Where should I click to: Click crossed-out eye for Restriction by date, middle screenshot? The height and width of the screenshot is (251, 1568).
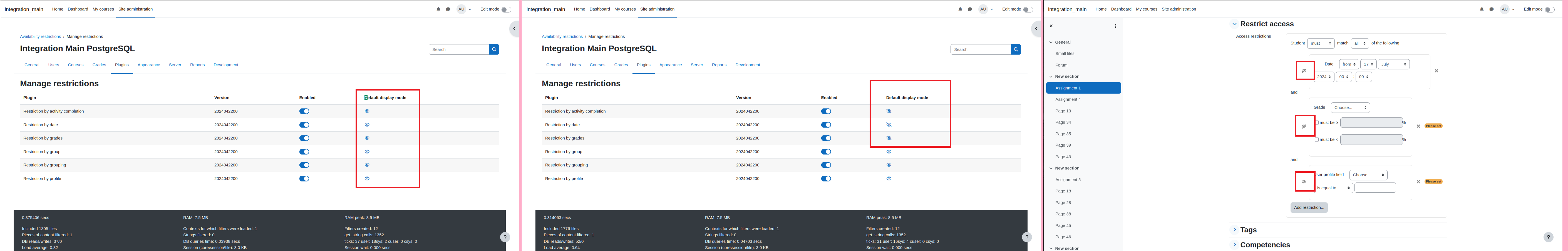coord(889,125)
